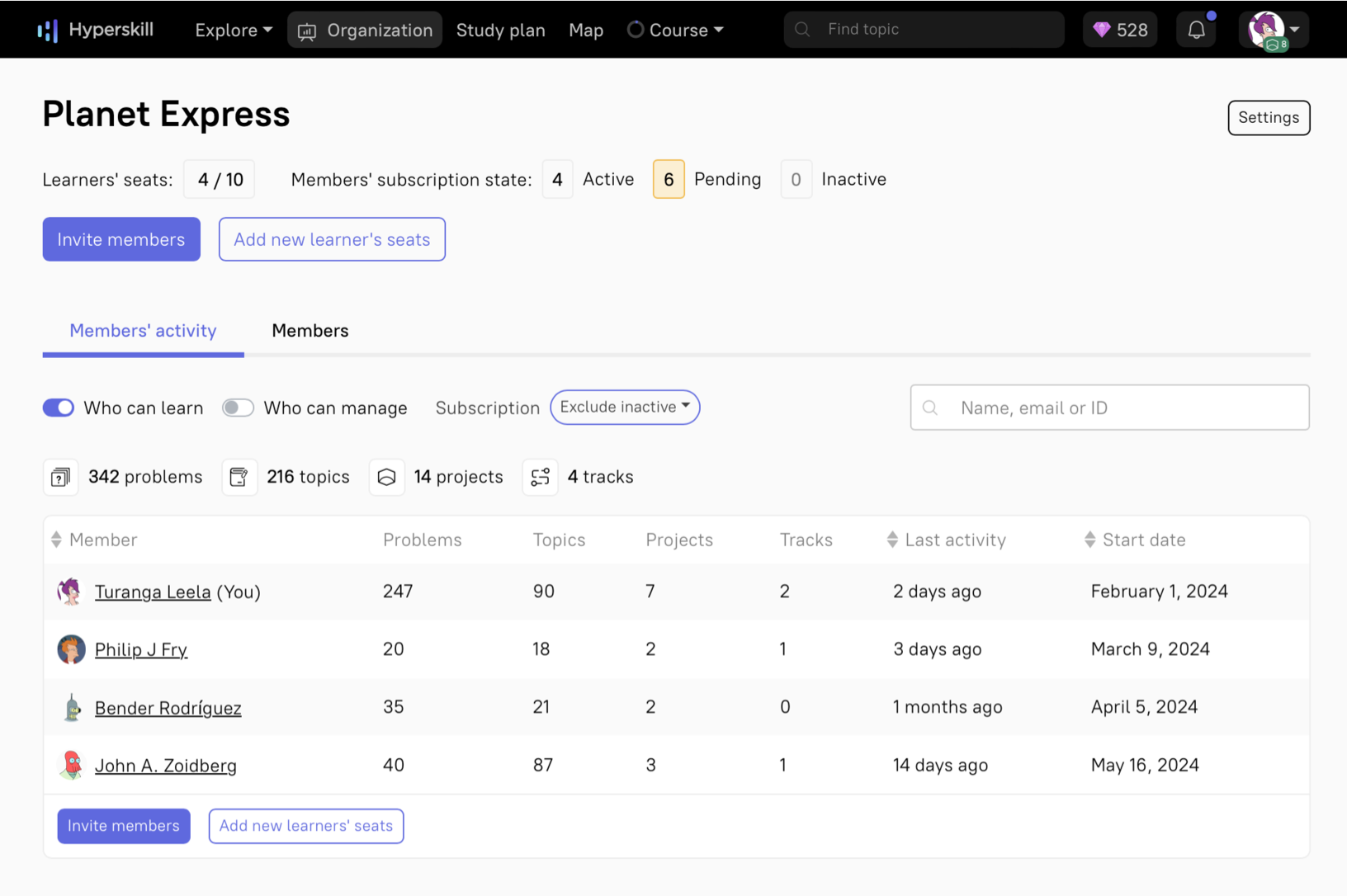Enable the Who can manage toggle
This screenshot has width=1347, height=896.
238,408
